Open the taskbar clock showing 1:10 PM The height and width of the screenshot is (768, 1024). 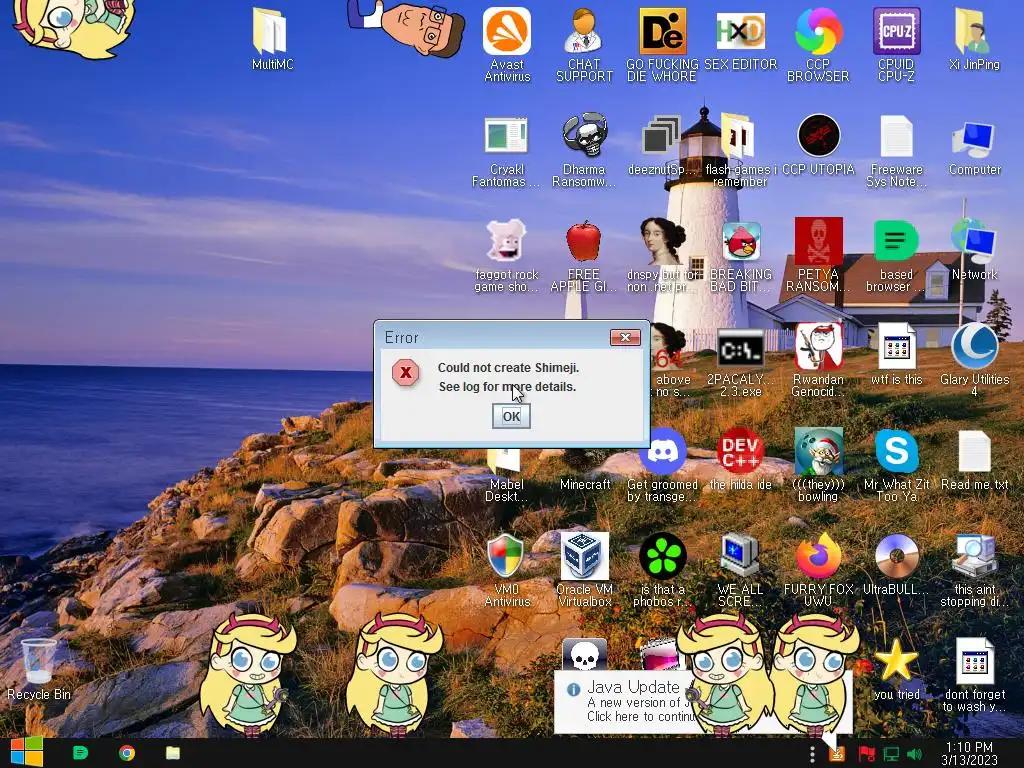click(x=969, y=754)
